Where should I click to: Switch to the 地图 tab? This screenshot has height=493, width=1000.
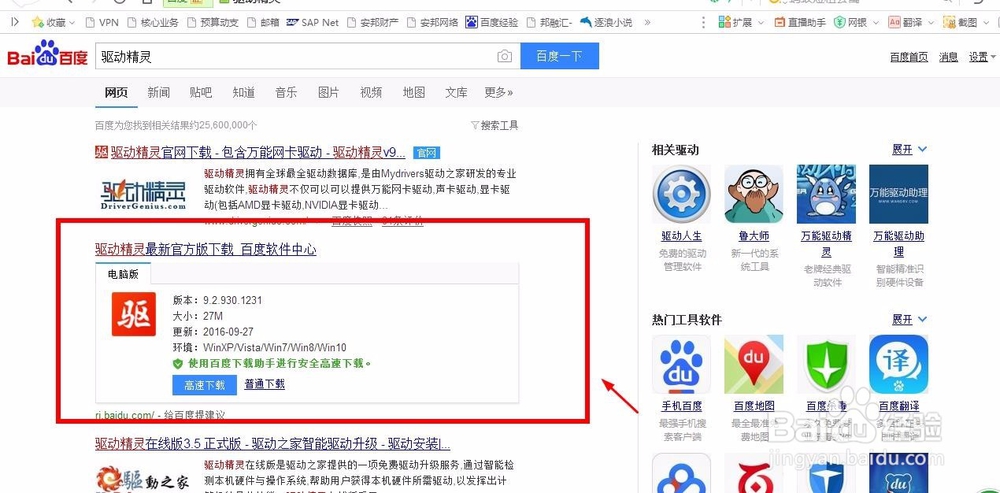(x=414, y=92)
